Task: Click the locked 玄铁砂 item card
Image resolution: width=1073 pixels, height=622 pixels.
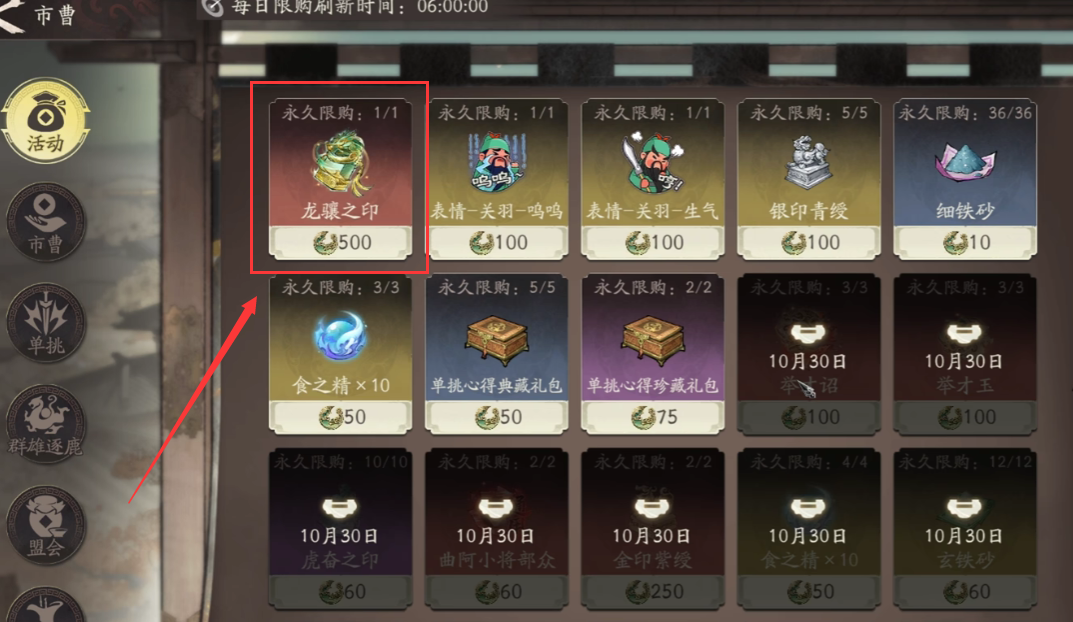Action: coord(964,529)
